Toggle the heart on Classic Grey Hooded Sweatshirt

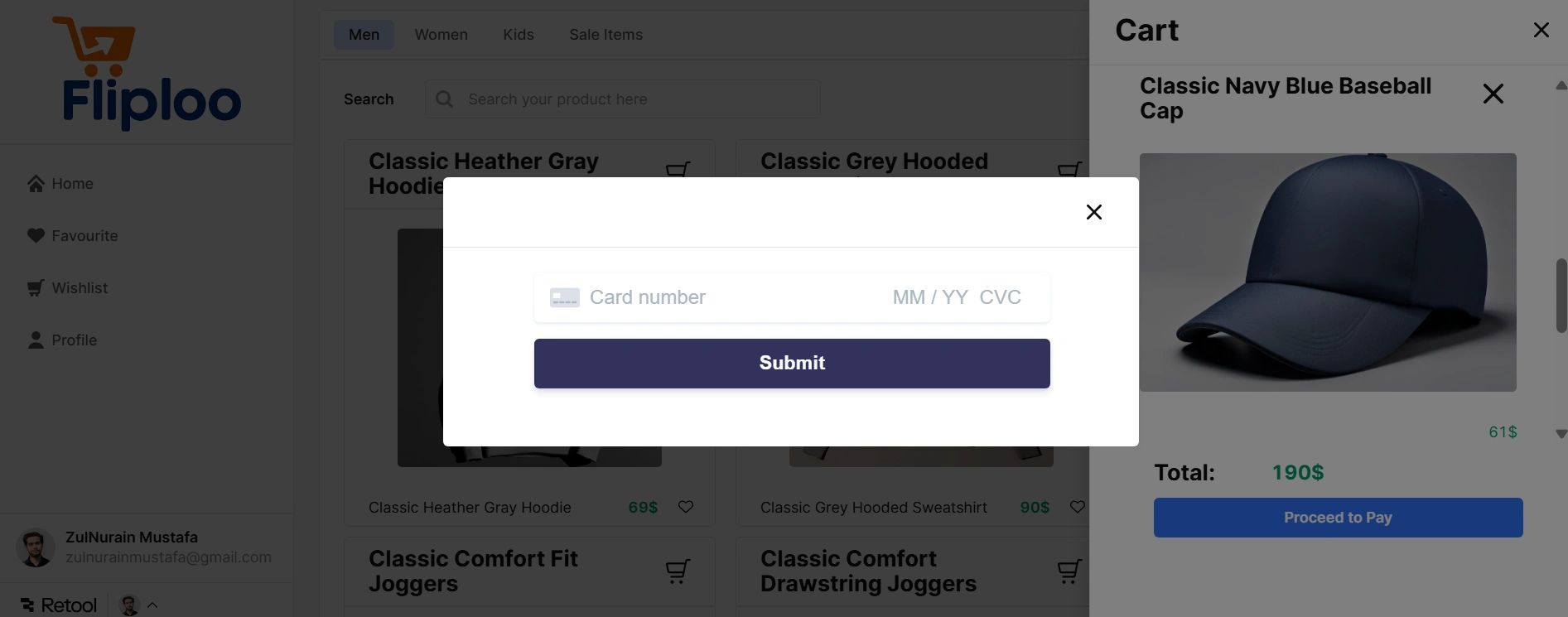pos(1077,507)
